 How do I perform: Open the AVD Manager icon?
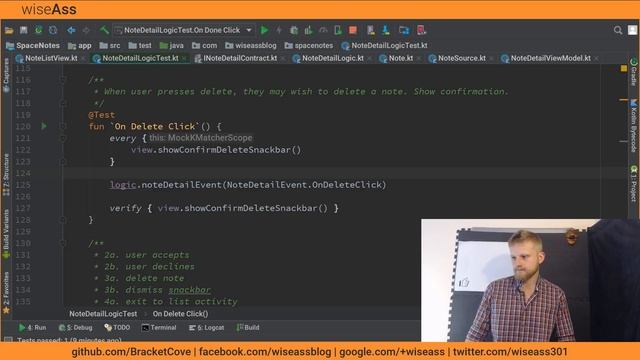371,30
